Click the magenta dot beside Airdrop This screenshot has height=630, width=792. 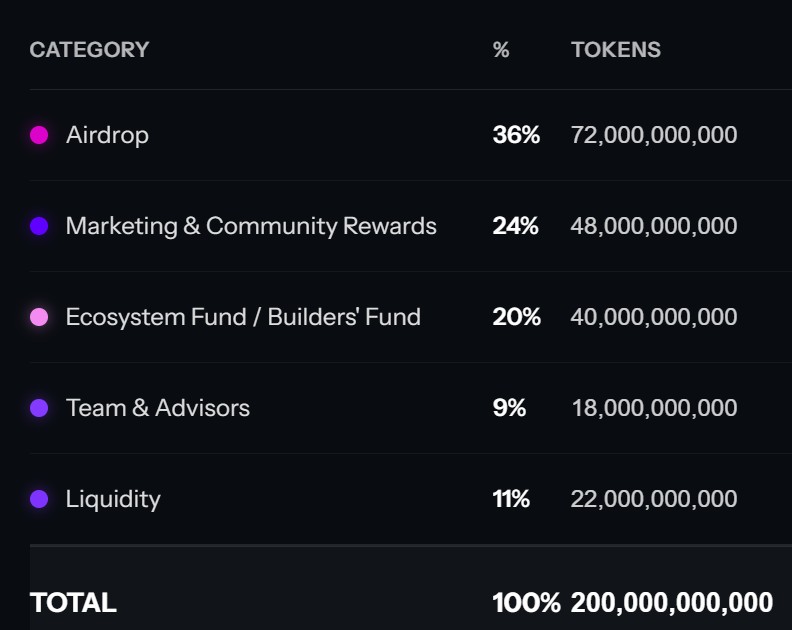pos(39,135)
